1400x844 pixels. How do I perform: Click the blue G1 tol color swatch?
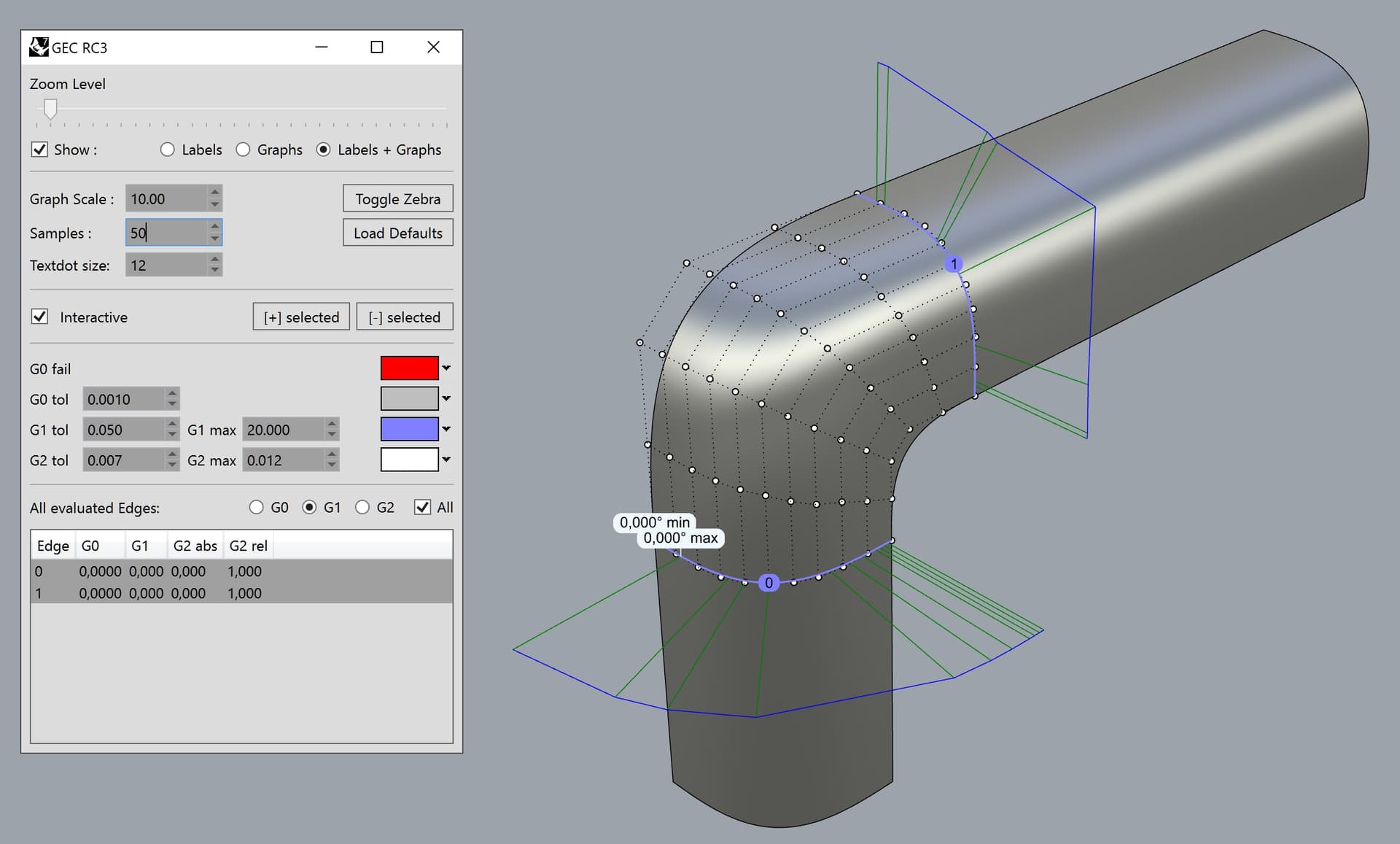coord(410,430)
